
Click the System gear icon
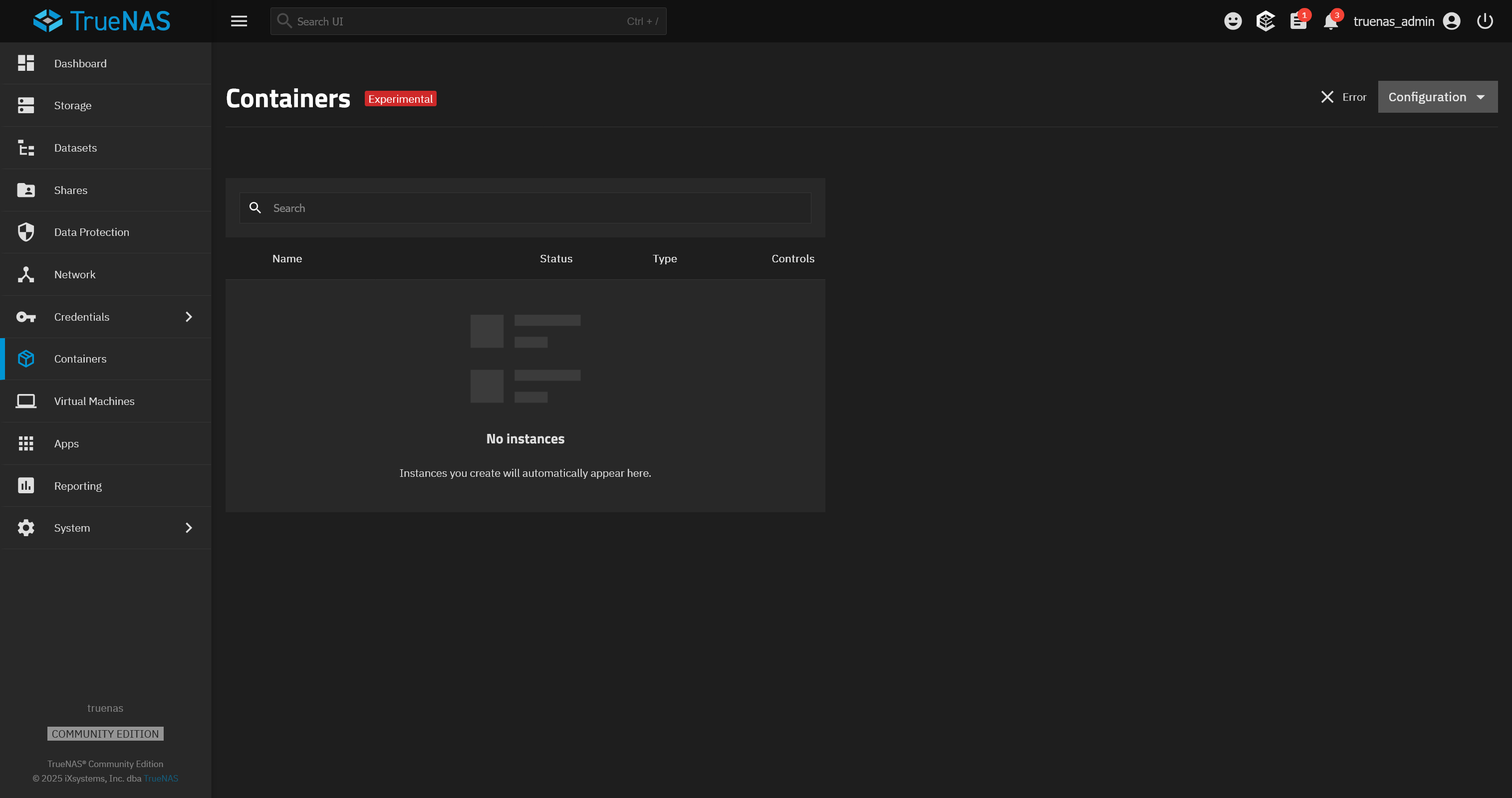coord(26,528)
